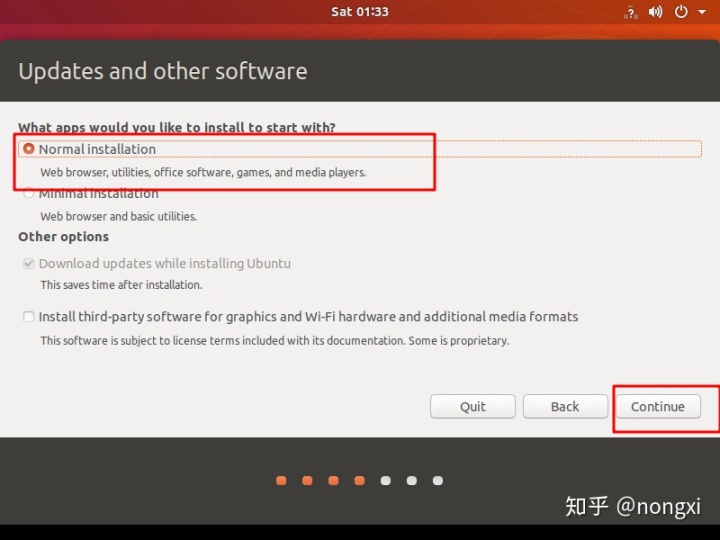Click the power icon in top bar
This screenshot has height=540, width=720.
click(681, 12)
